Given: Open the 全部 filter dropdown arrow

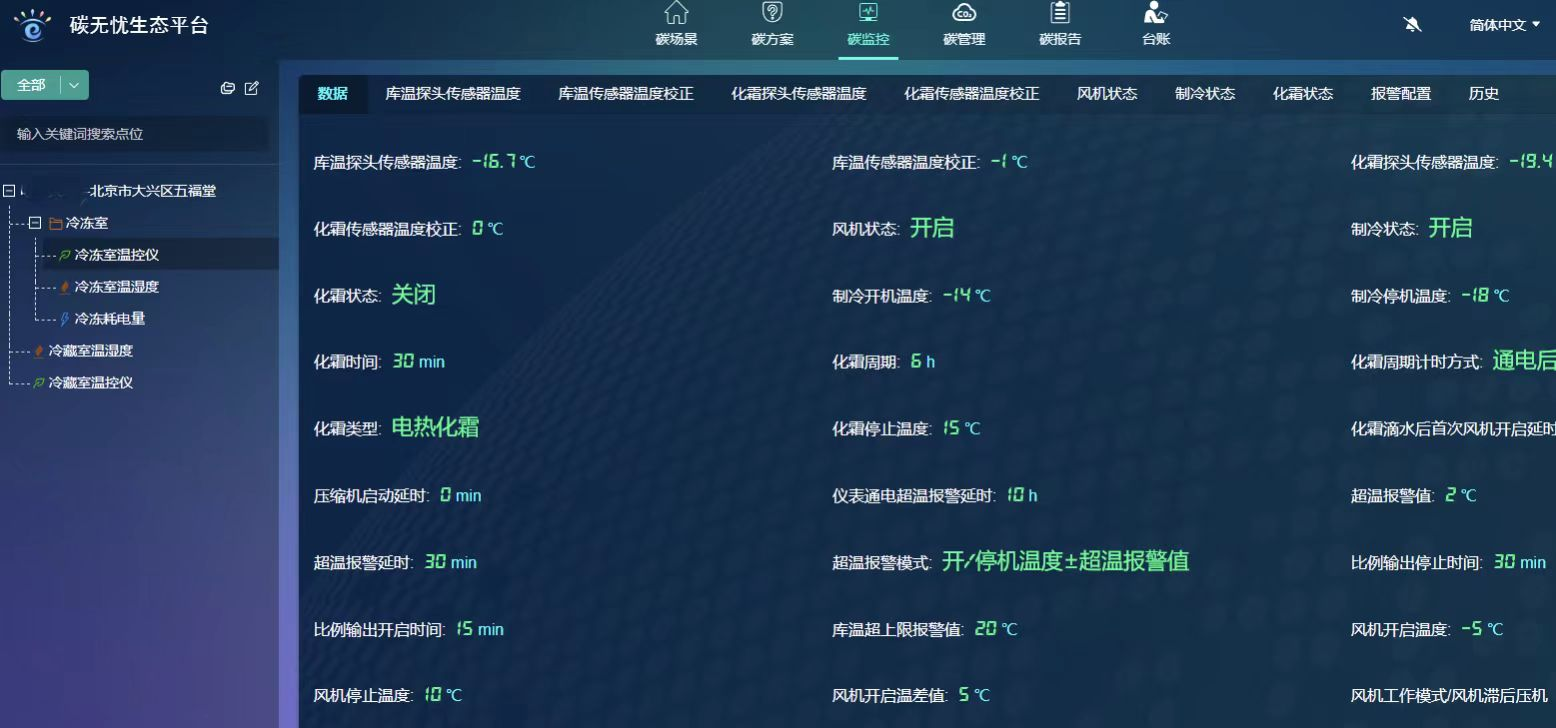Looking at the screenshot, I should click(x=75, y=86).
